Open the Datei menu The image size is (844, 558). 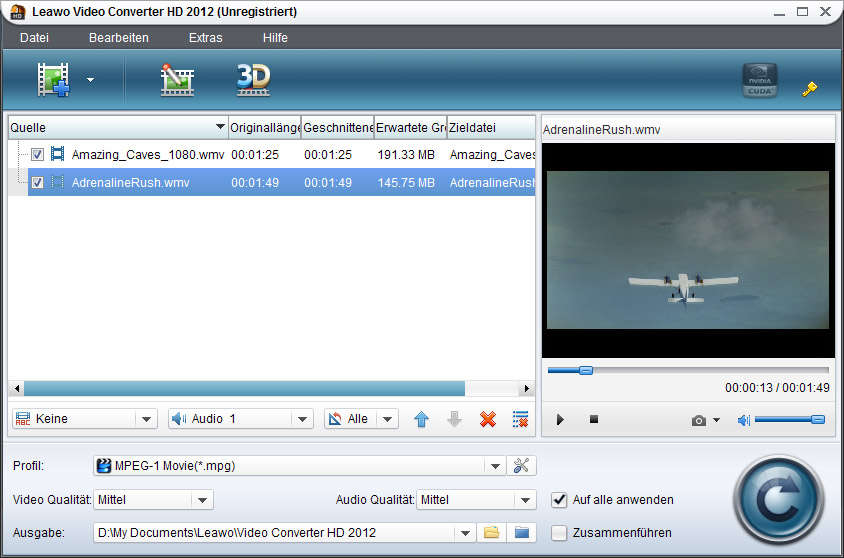tap(34, 38)
